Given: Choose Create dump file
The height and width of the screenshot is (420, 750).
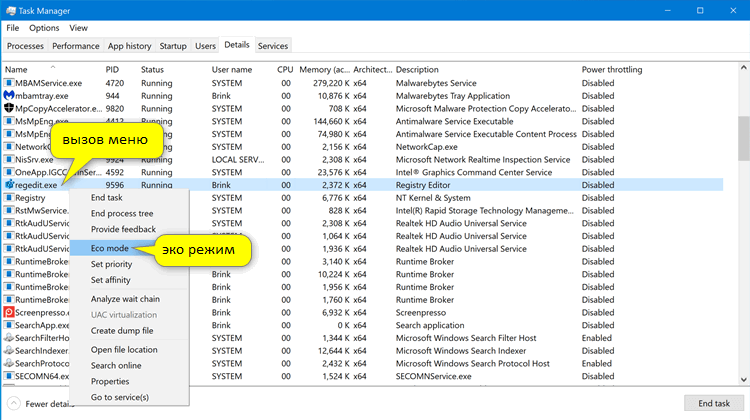Looking at the screenshot, I should (x=129, y=331).
